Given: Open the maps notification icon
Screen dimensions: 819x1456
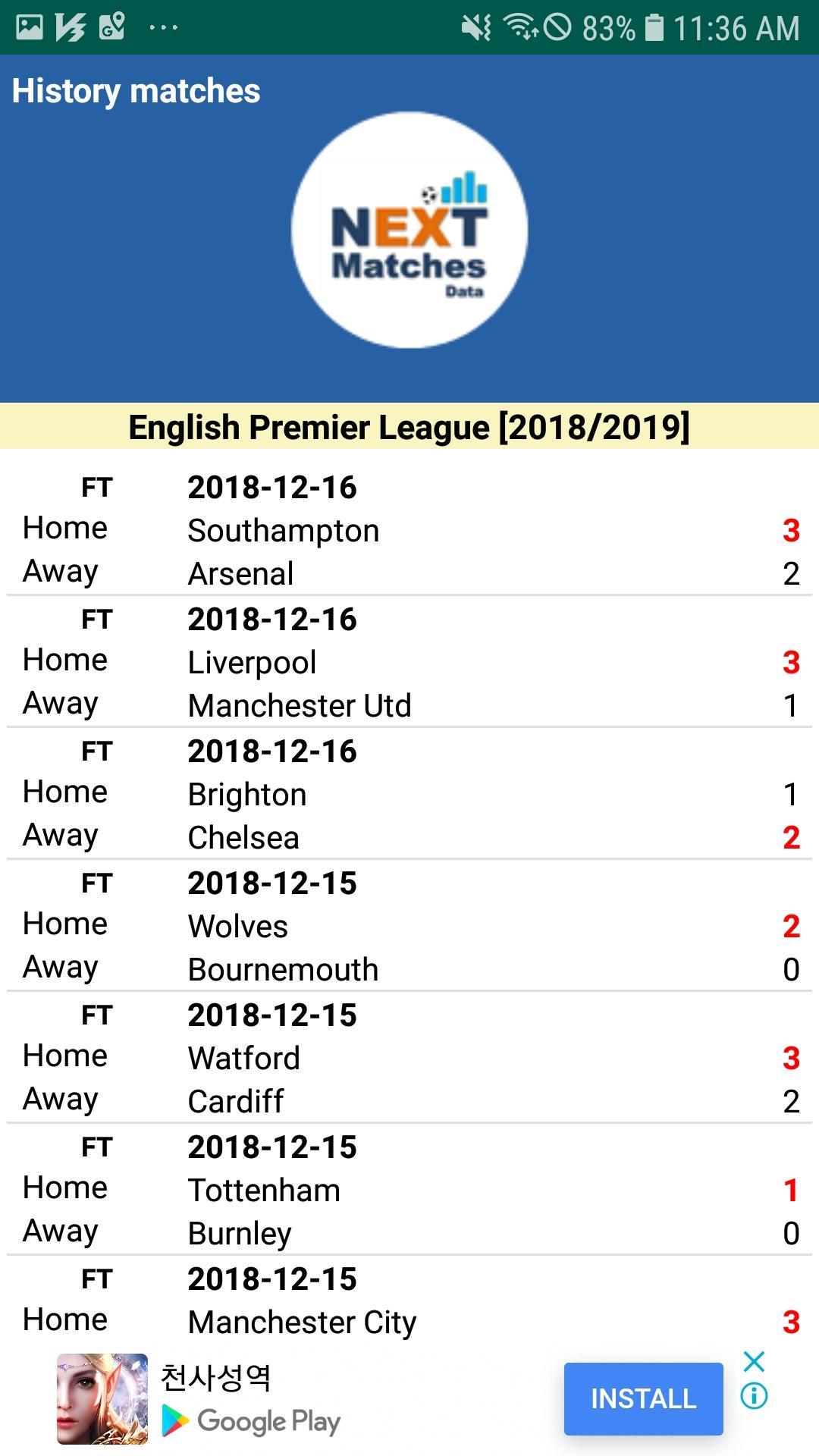Looking at the screenshot, I should [x=112, y=27].
